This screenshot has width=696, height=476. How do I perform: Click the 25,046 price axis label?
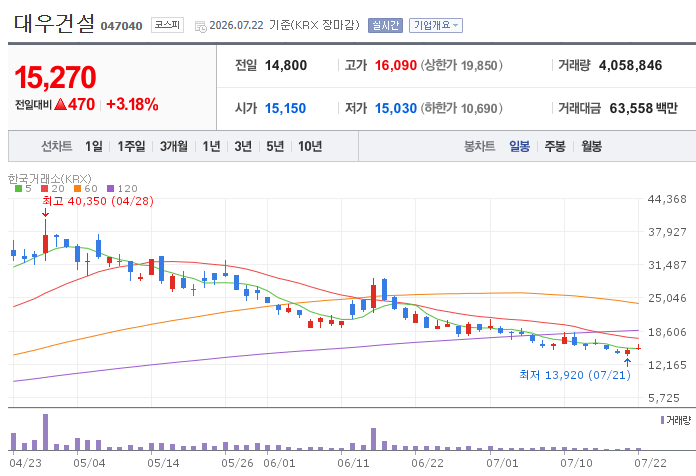point(667,298)
